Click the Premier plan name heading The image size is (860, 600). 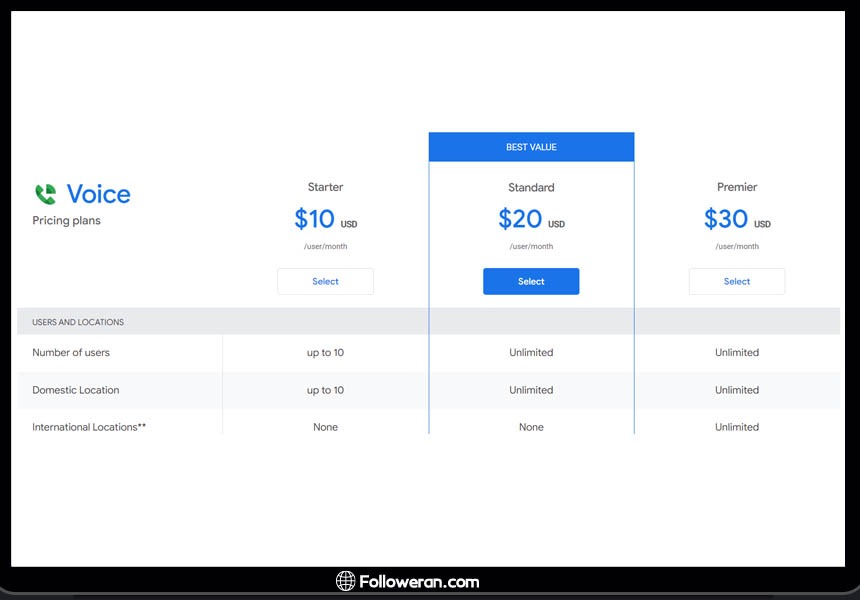pyautogui.click(x=737, y=187)
